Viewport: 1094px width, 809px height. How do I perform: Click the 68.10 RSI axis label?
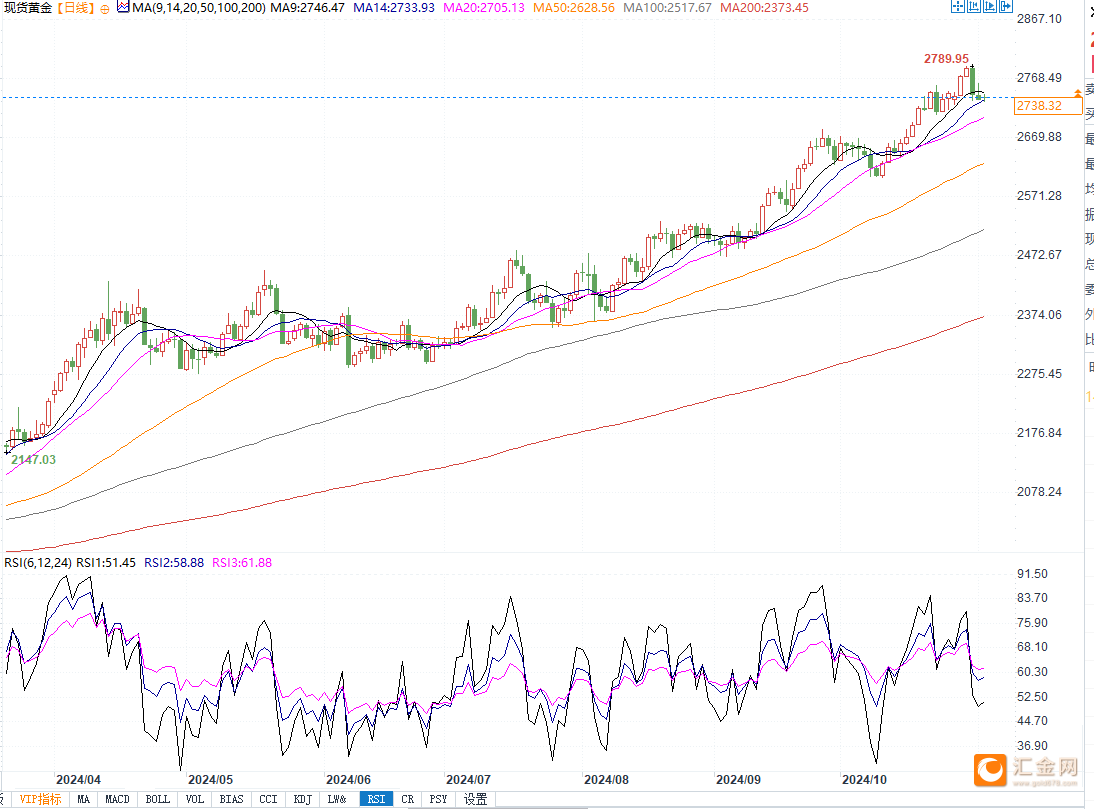1033,647
